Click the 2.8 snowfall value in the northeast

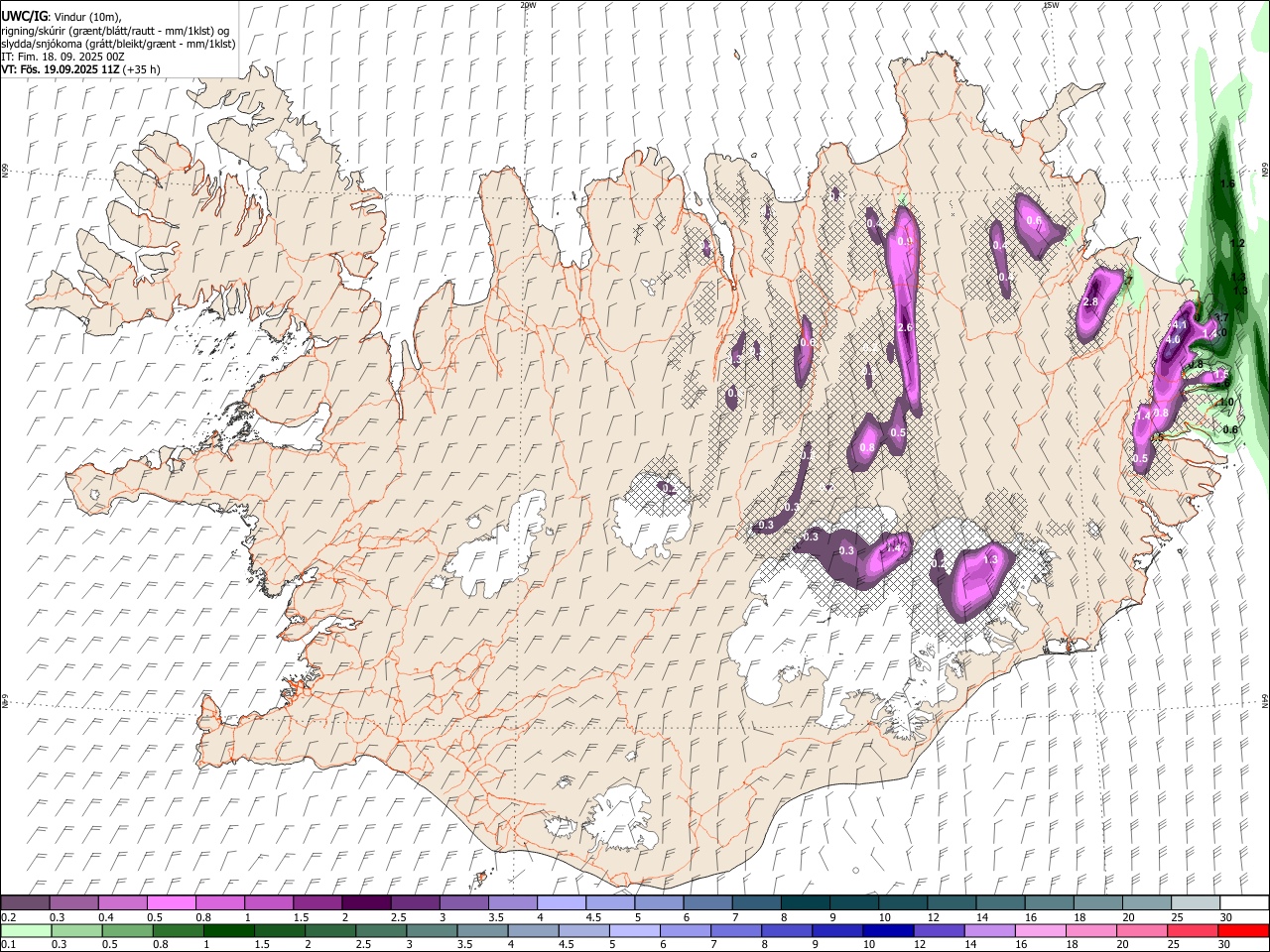point(1091,301)
